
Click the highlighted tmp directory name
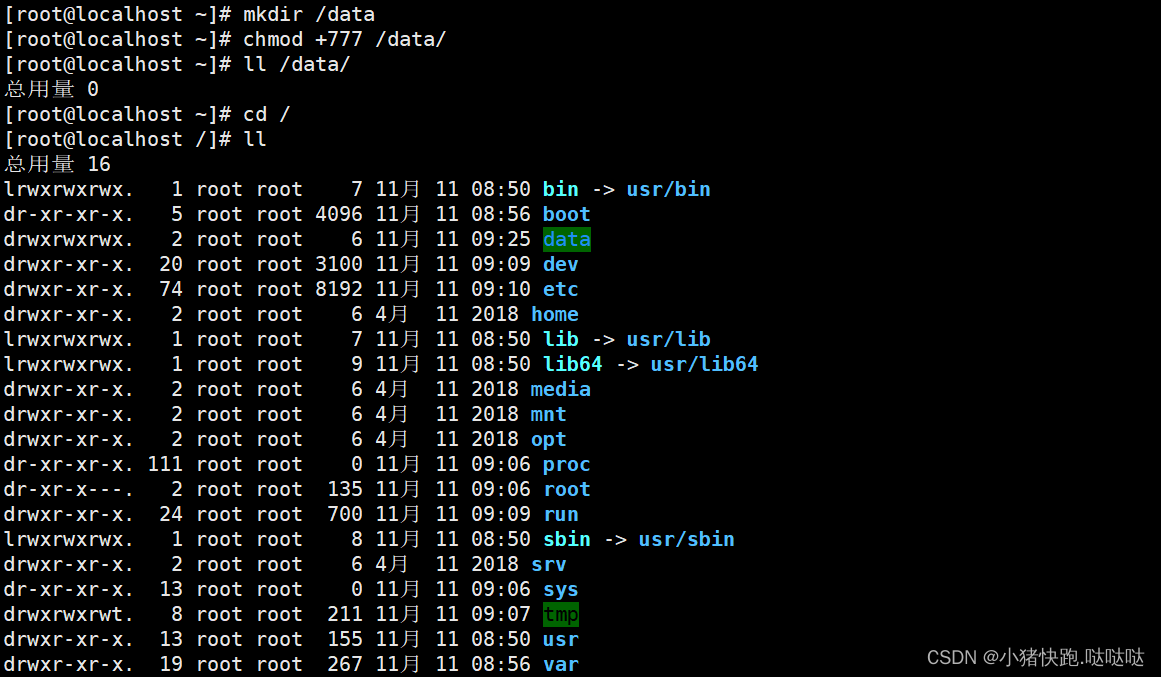pos(560,615)
